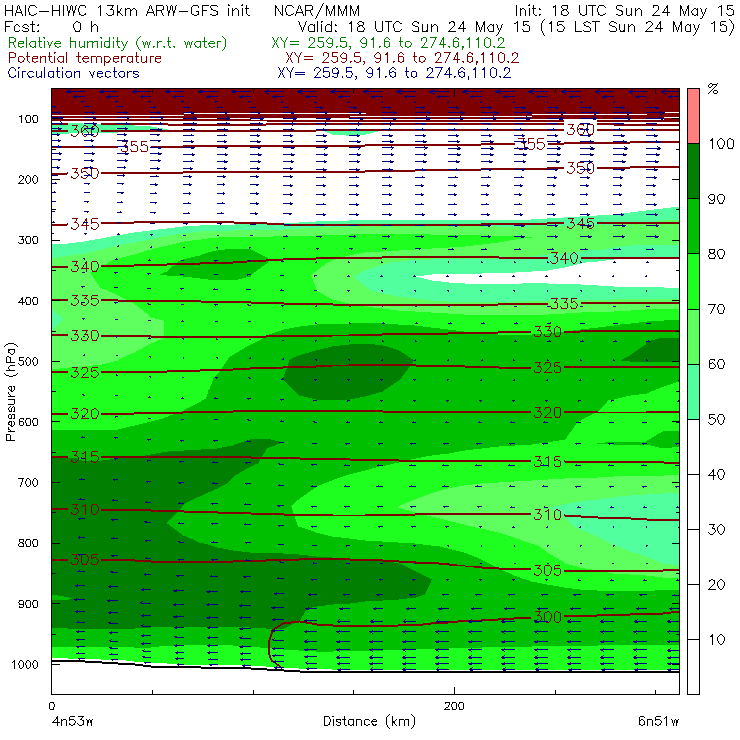Click the '200' distance axis tick label
This screenshot has width=740, height=740.
[x=454, y=706]
